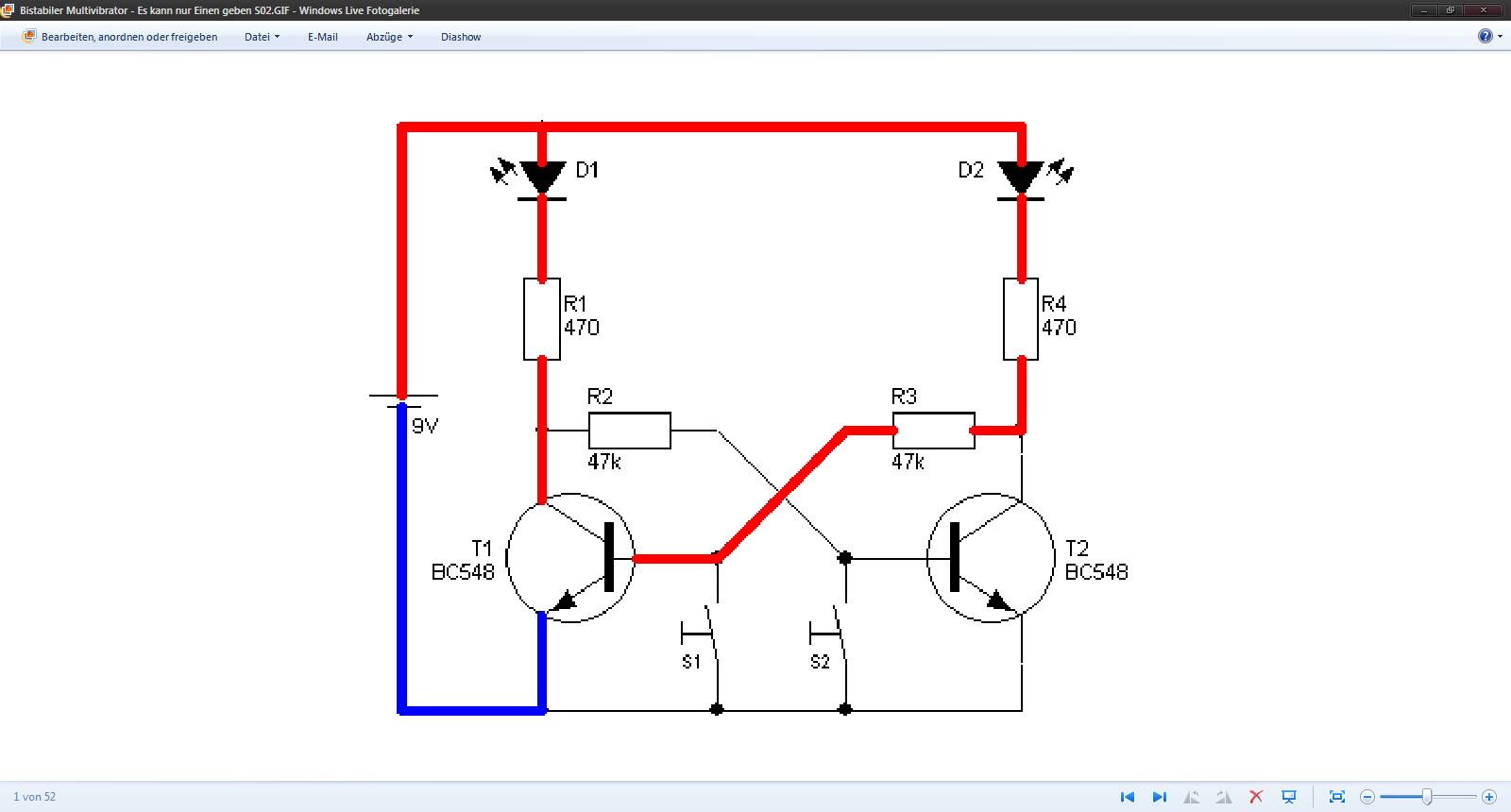Click the blue help question mark icon
Image resolution: width=1511 pixels, height=812 pixels.
[1485, 36]
